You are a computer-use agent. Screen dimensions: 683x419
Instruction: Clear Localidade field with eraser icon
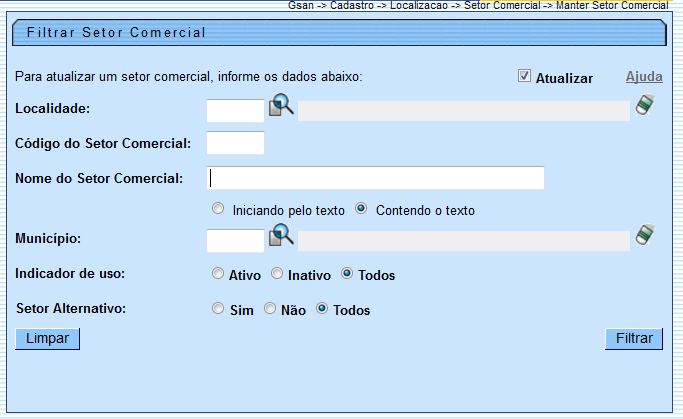coord(645,106)
